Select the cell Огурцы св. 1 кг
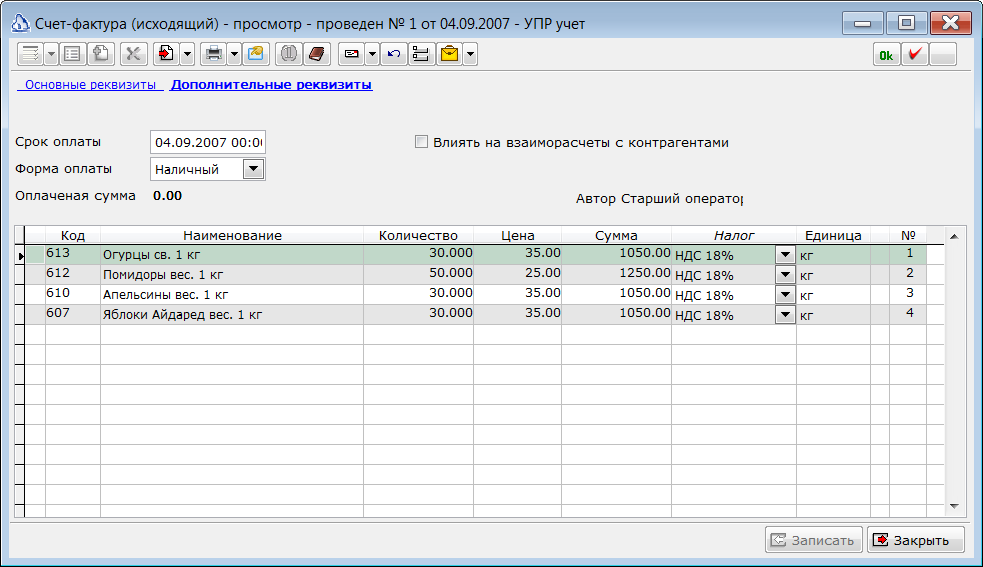 click(x=232, y=255)
